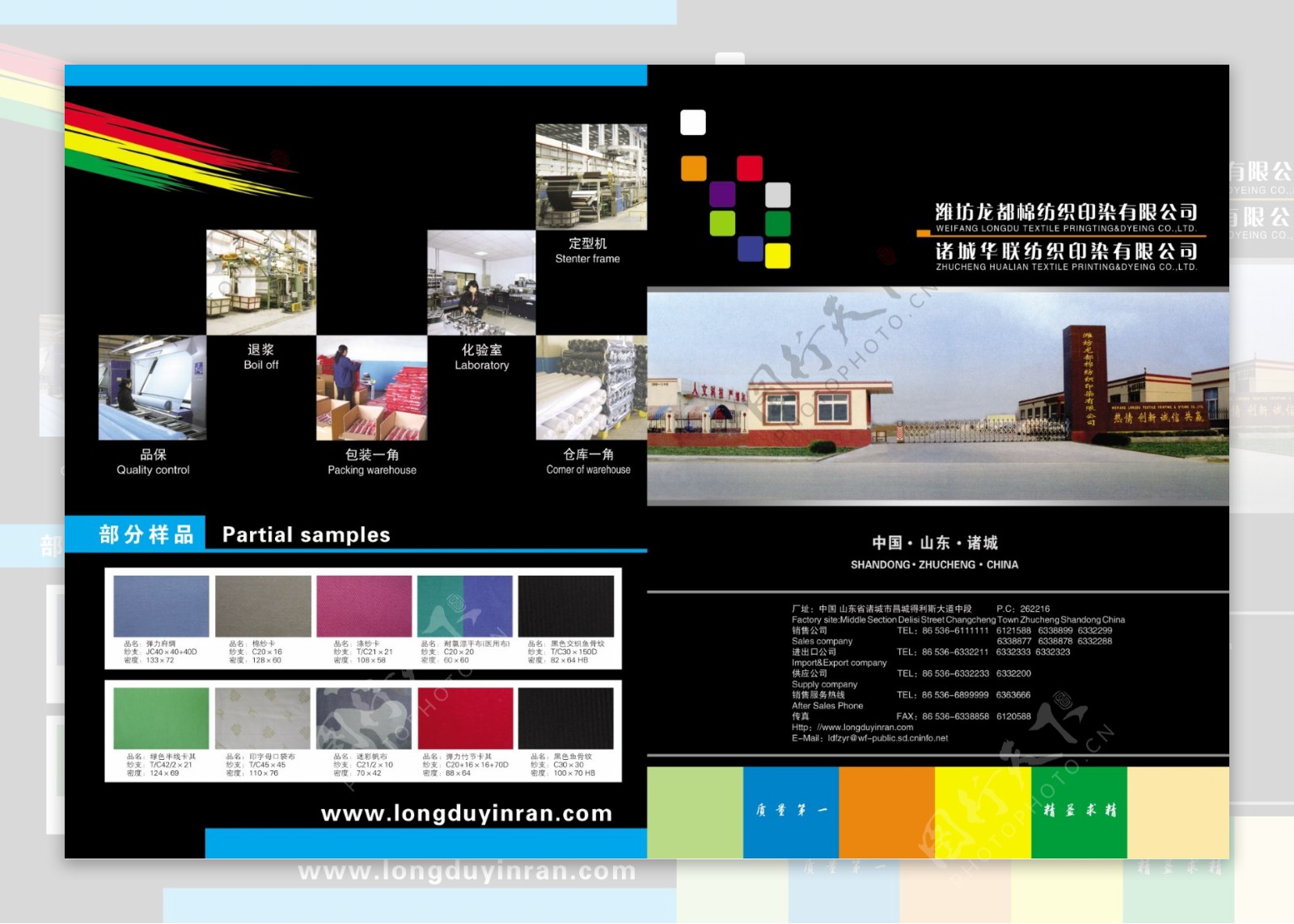
Task: Click the cream block in bottom strip
Action: 1178,812
